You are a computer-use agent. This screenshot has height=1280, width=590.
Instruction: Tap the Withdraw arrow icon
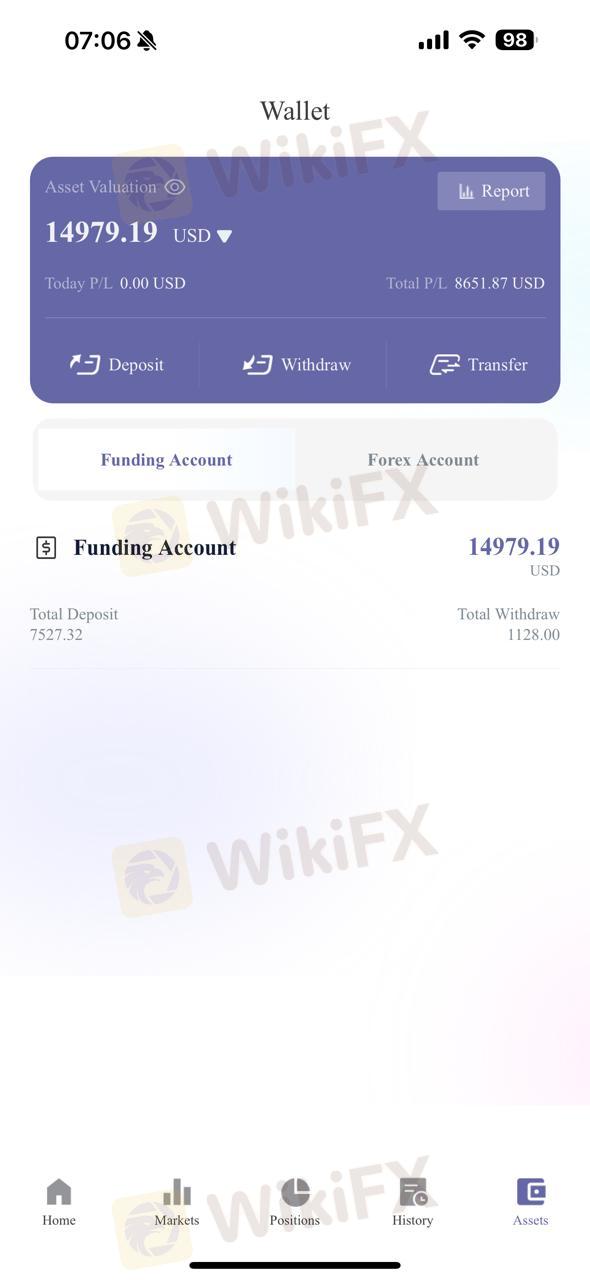257,364
